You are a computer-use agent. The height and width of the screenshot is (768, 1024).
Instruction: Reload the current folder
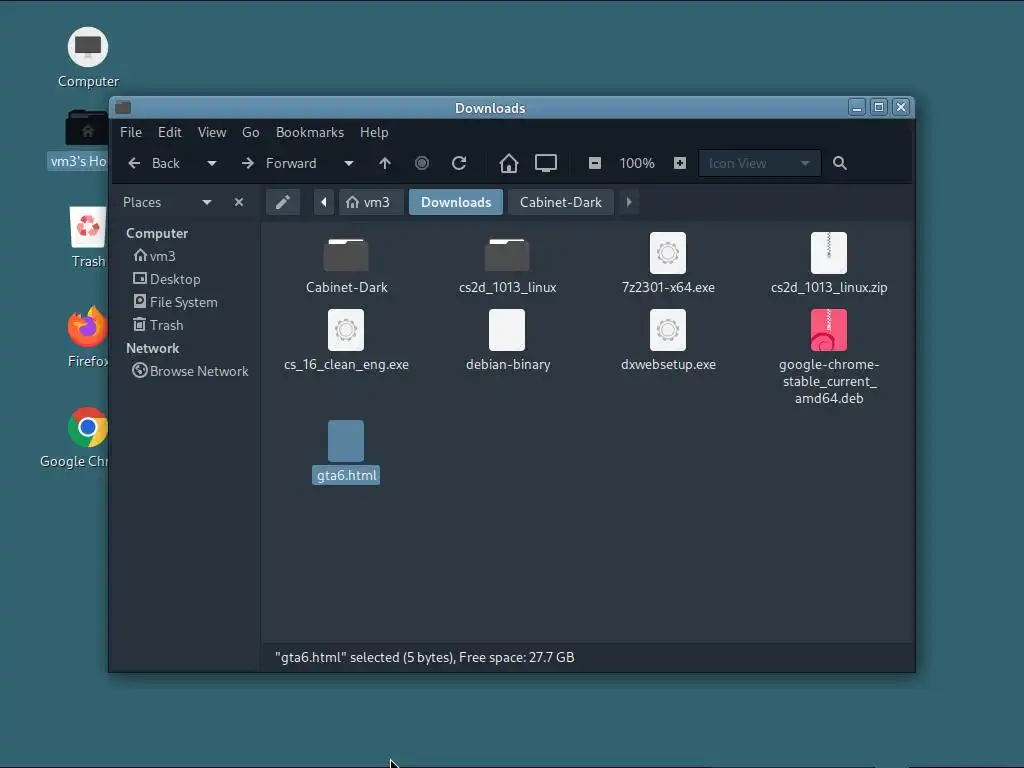point(459,163)
